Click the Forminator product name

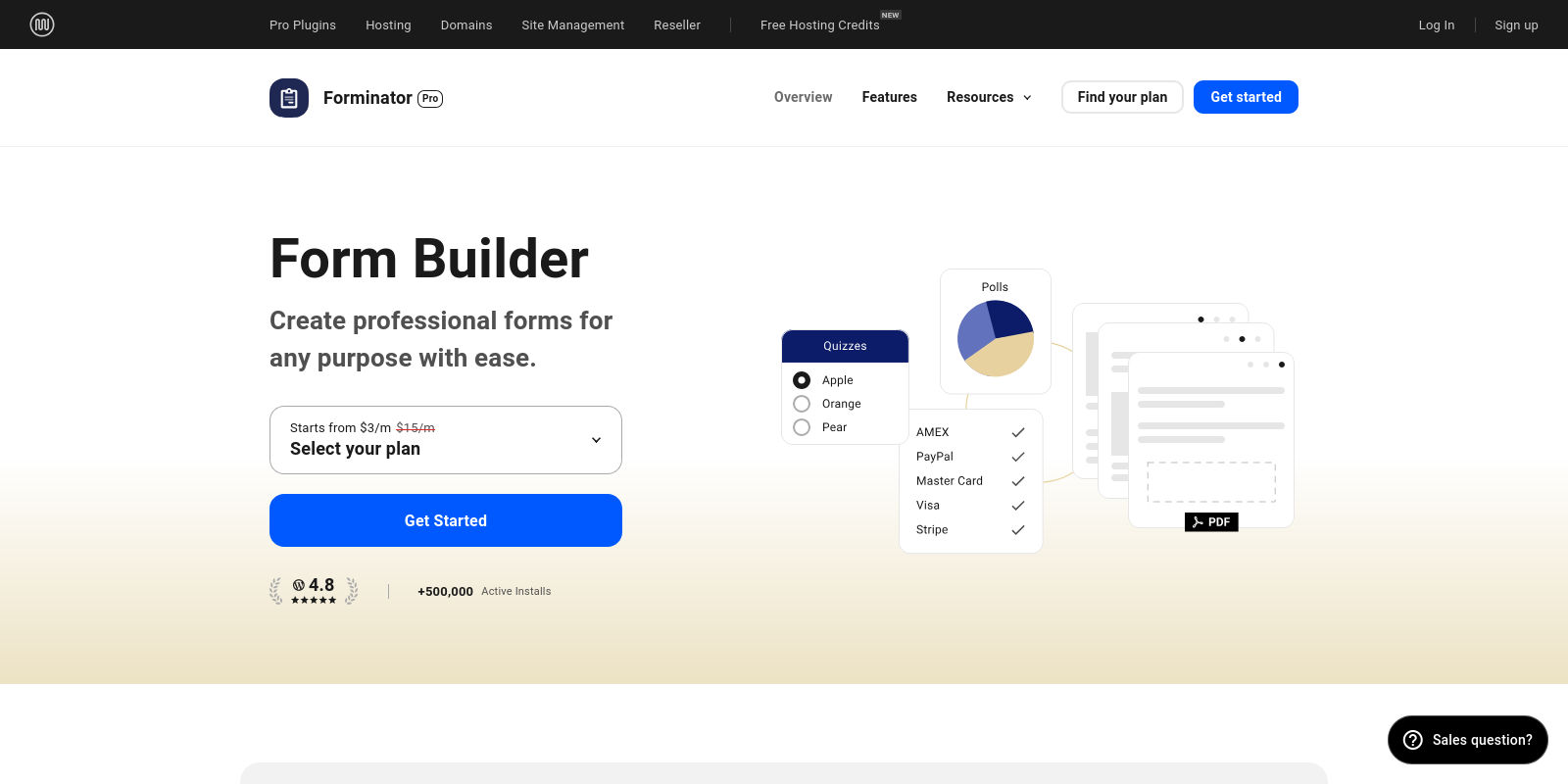click(367, 98)
